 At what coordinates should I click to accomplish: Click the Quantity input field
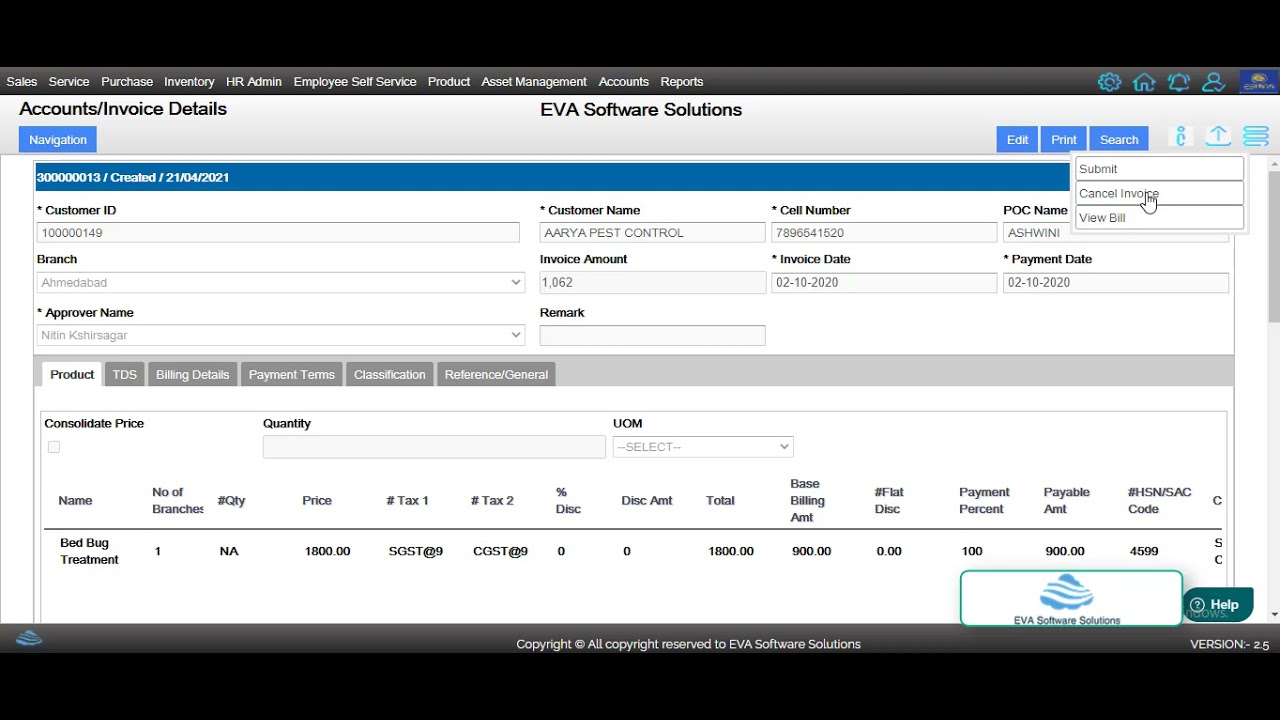(434, 447)
